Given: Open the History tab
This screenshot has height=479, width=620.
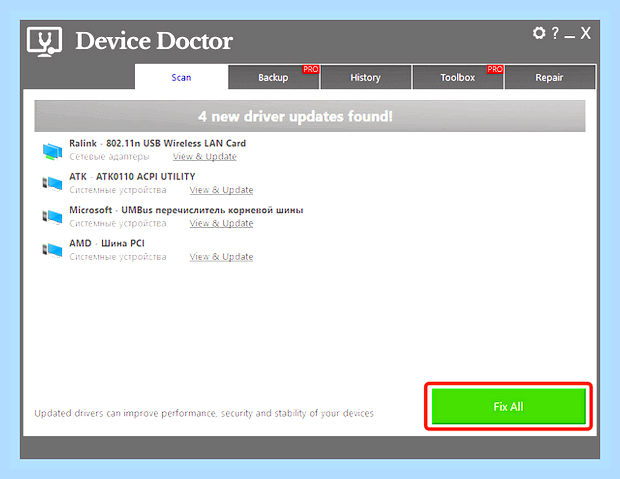Looking at the screenshot, I should click(x=366, y=77).
